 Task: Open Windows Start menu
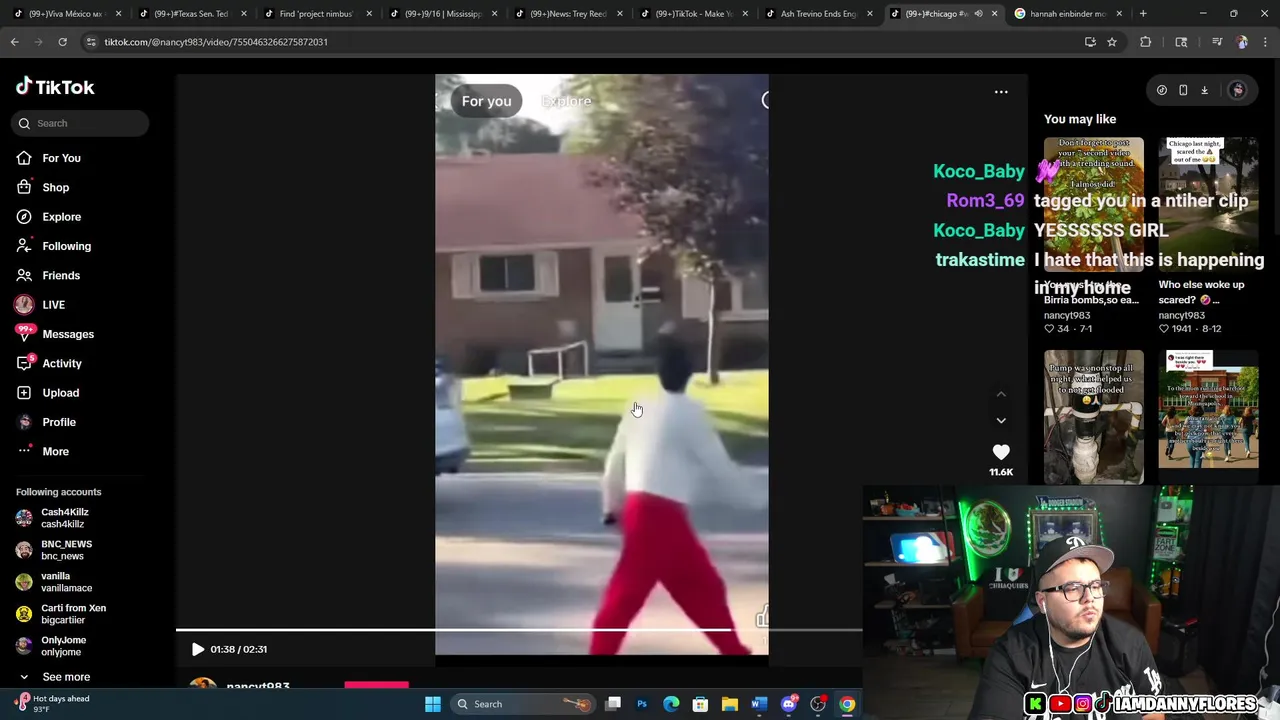click(432, 704)
